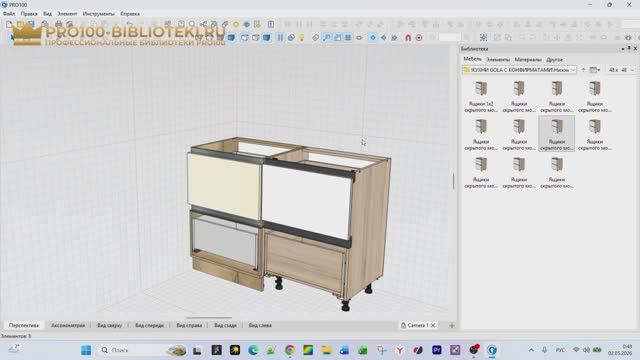Open Premiere Pro from the taskbar
Screen dimensions: 640x360
(x=436, y=350)
